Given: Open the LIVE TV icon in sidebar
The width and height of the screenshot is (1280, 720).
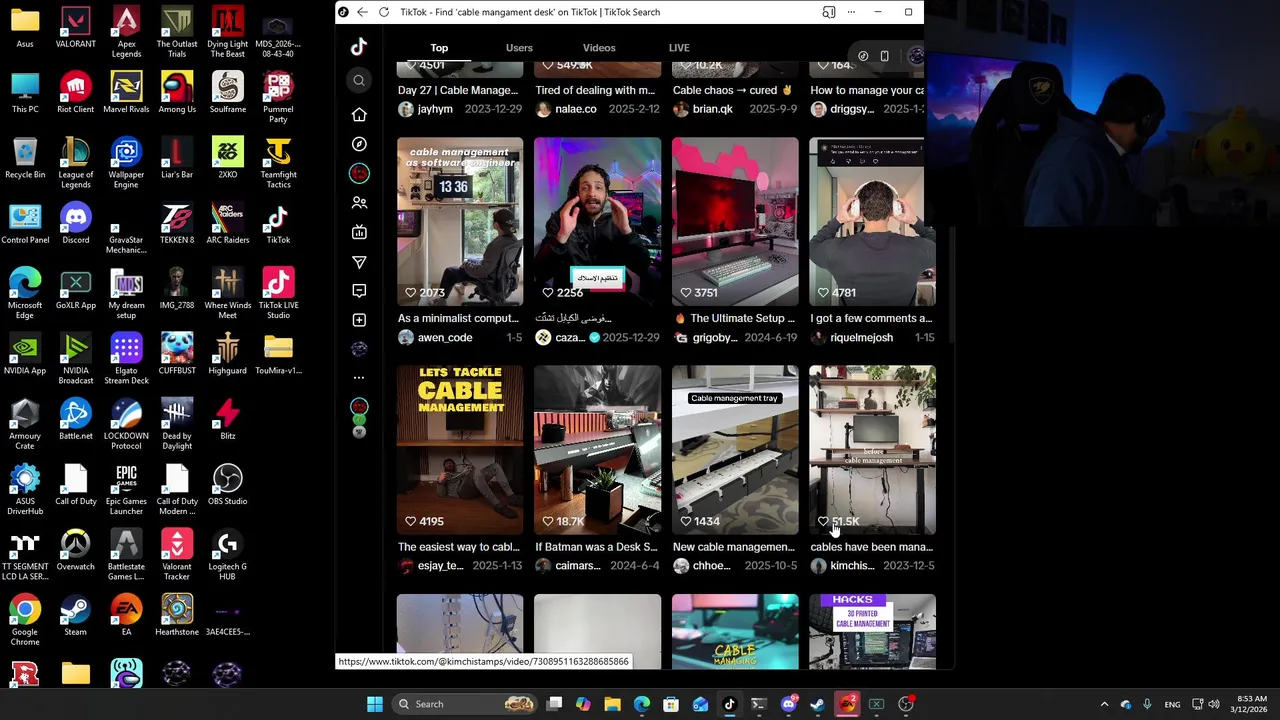Looking at the screenshot, I should tap(359, 232).
